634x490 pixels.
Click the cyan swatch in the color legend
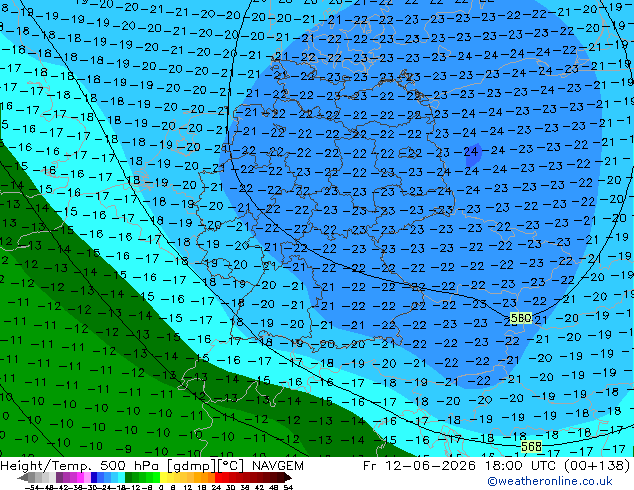[122, 478]
